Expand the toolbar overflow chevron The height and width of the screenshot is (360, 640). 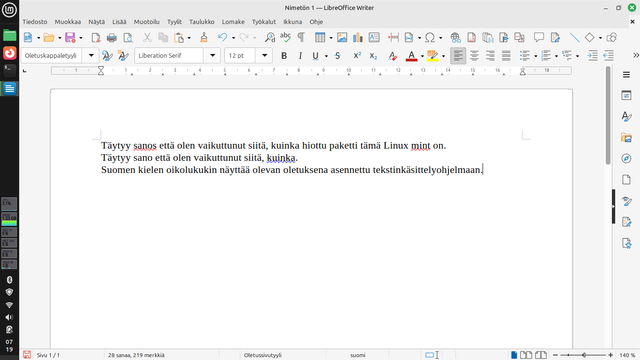[x=636, y=56]
